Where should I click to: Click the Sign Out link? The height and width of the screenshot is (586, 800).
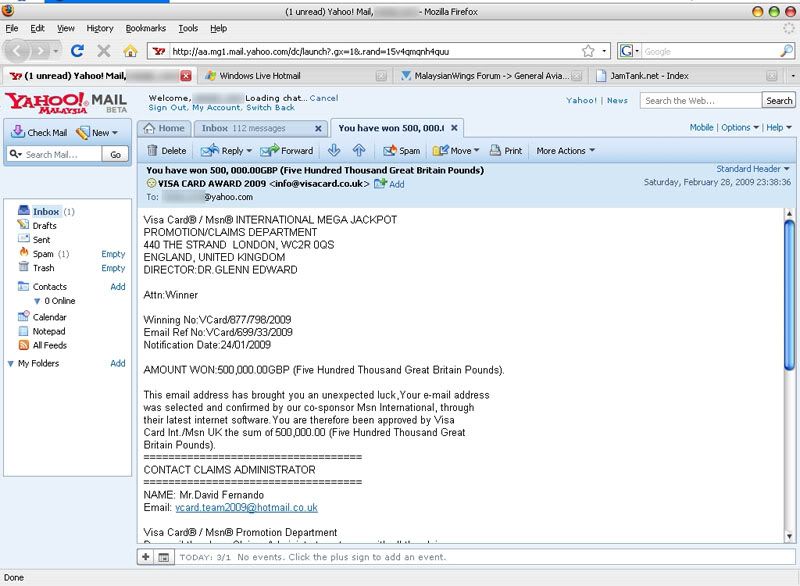[167, 108]
